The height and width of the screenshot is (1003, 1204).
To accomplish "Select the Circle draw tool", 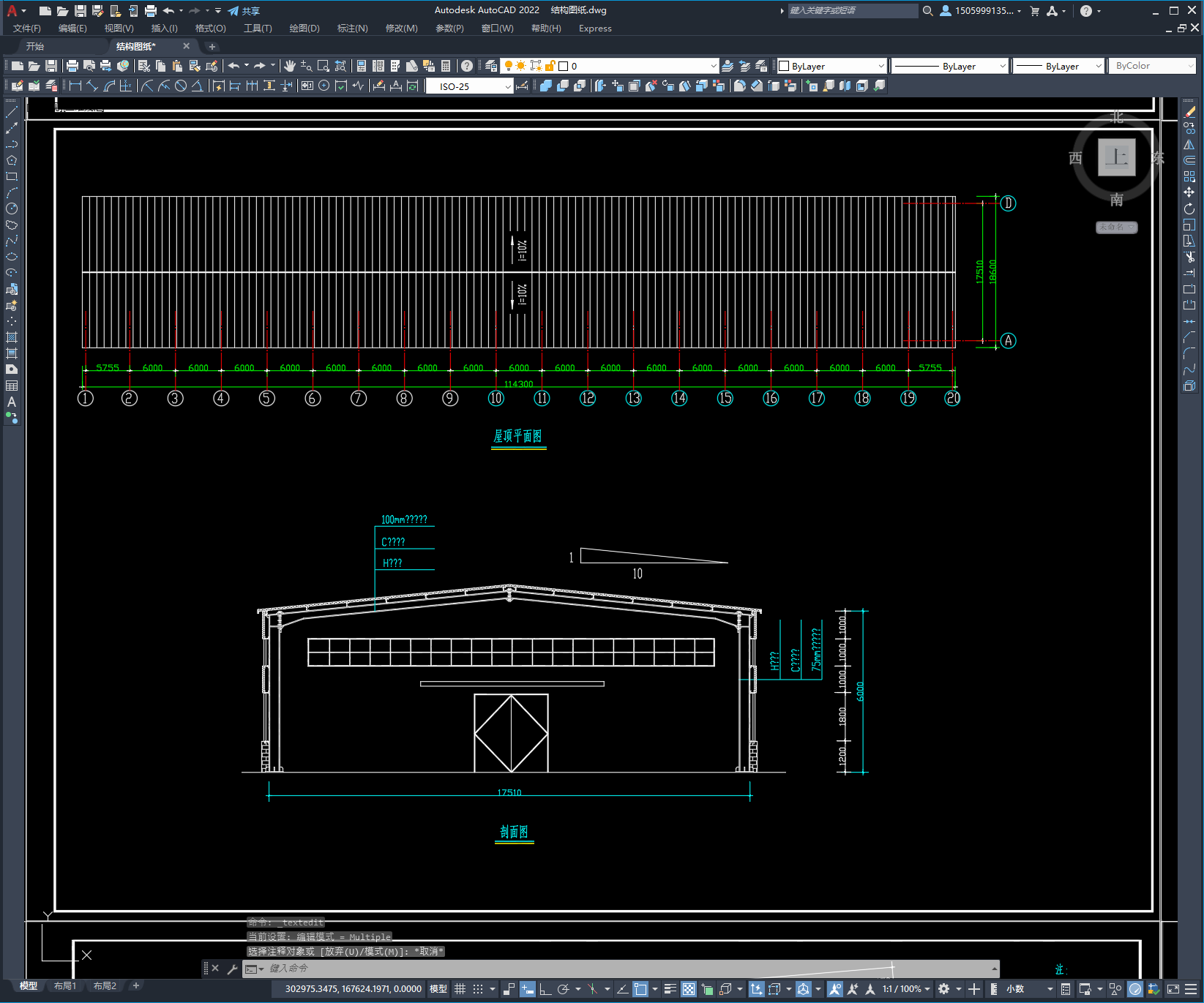I will (x=12, y=209).
